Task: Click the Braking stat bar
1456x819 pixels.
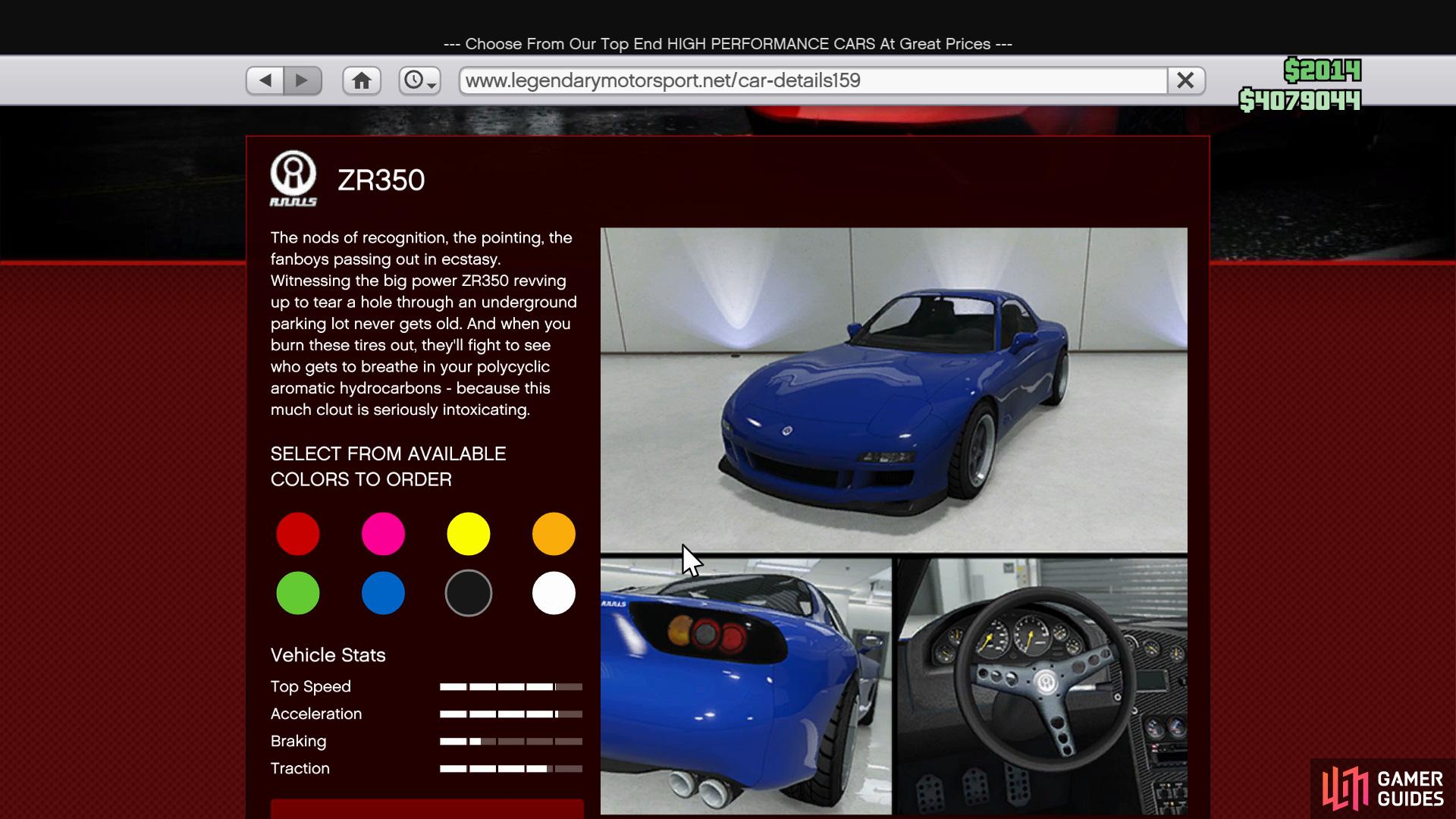Action: [511, 742]
